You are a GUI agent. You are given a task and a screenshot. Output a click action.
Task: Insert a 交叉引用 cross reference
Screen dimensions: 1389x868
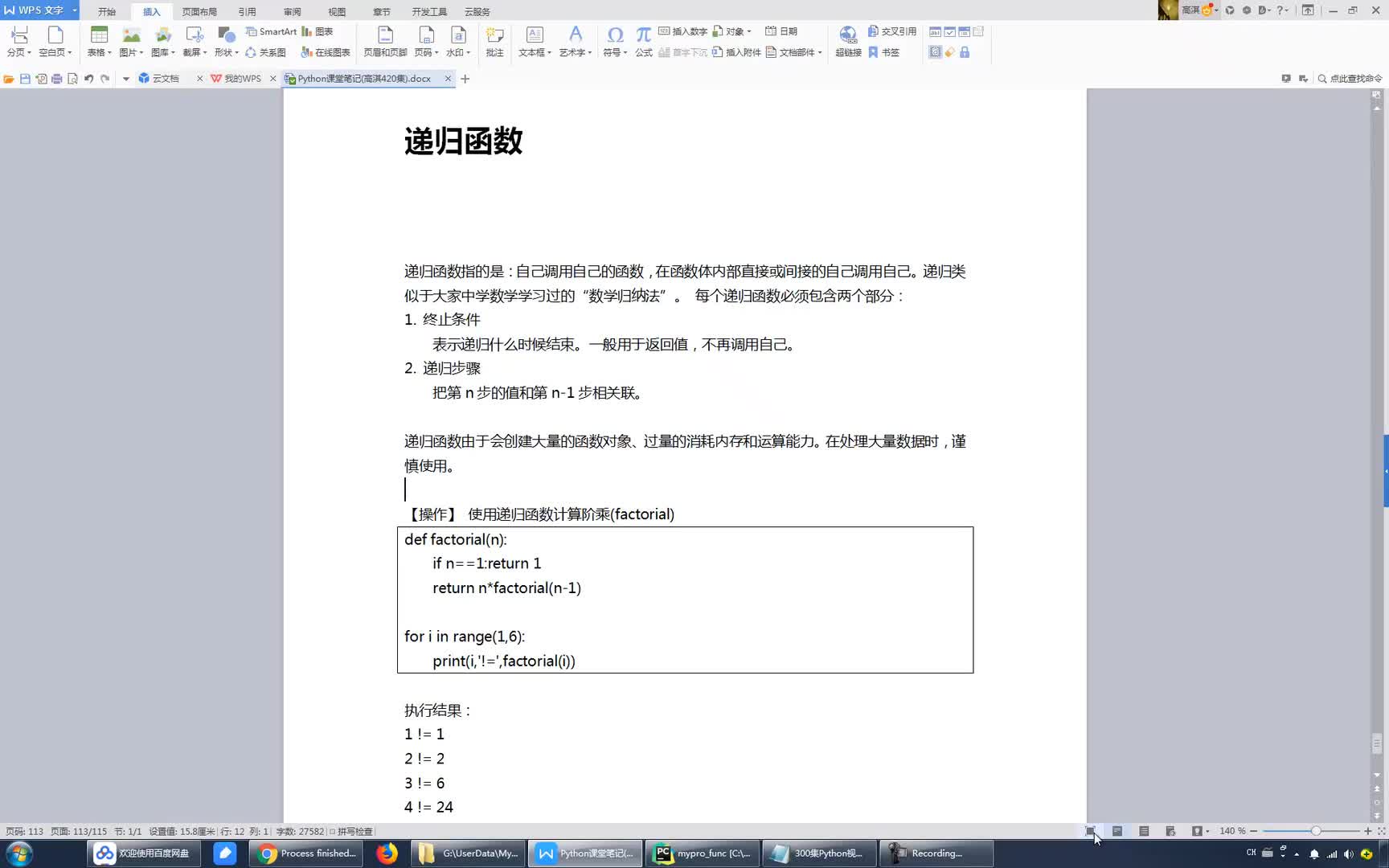pyautogui.click(x=892, y=31)
